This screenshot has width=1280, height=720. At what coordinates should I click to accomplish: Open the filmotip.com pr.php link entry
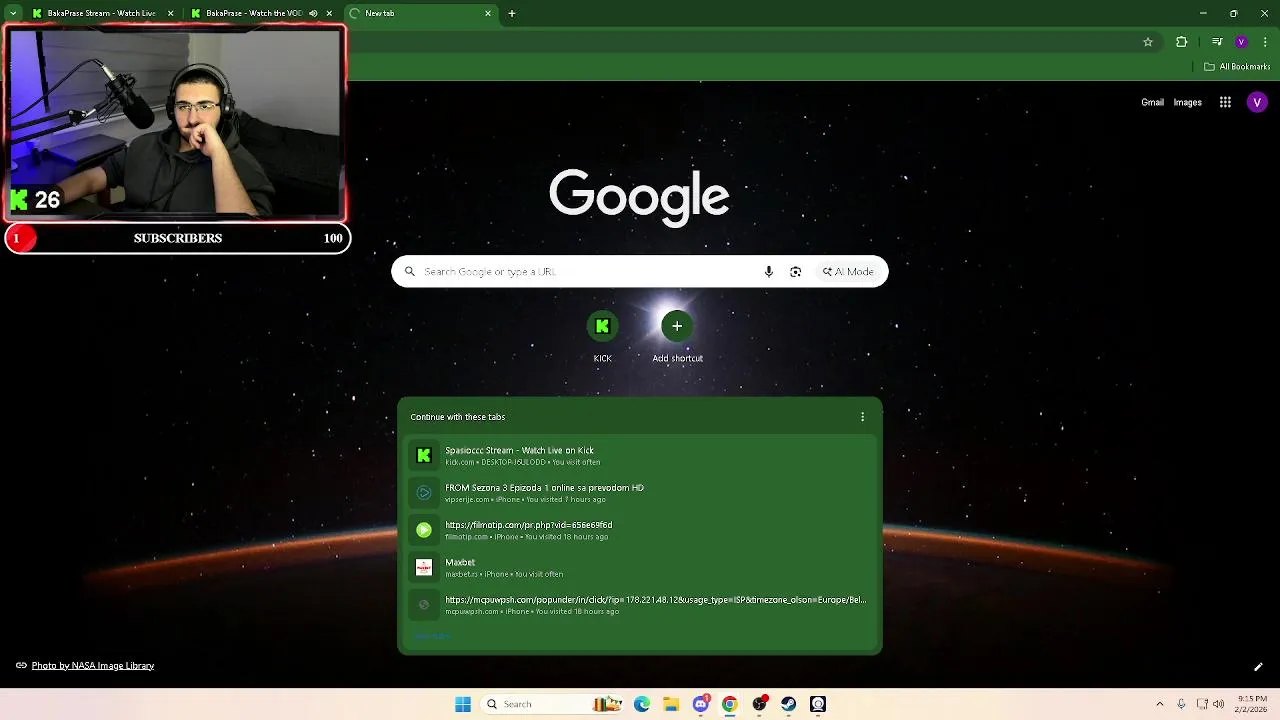[640, 530]
